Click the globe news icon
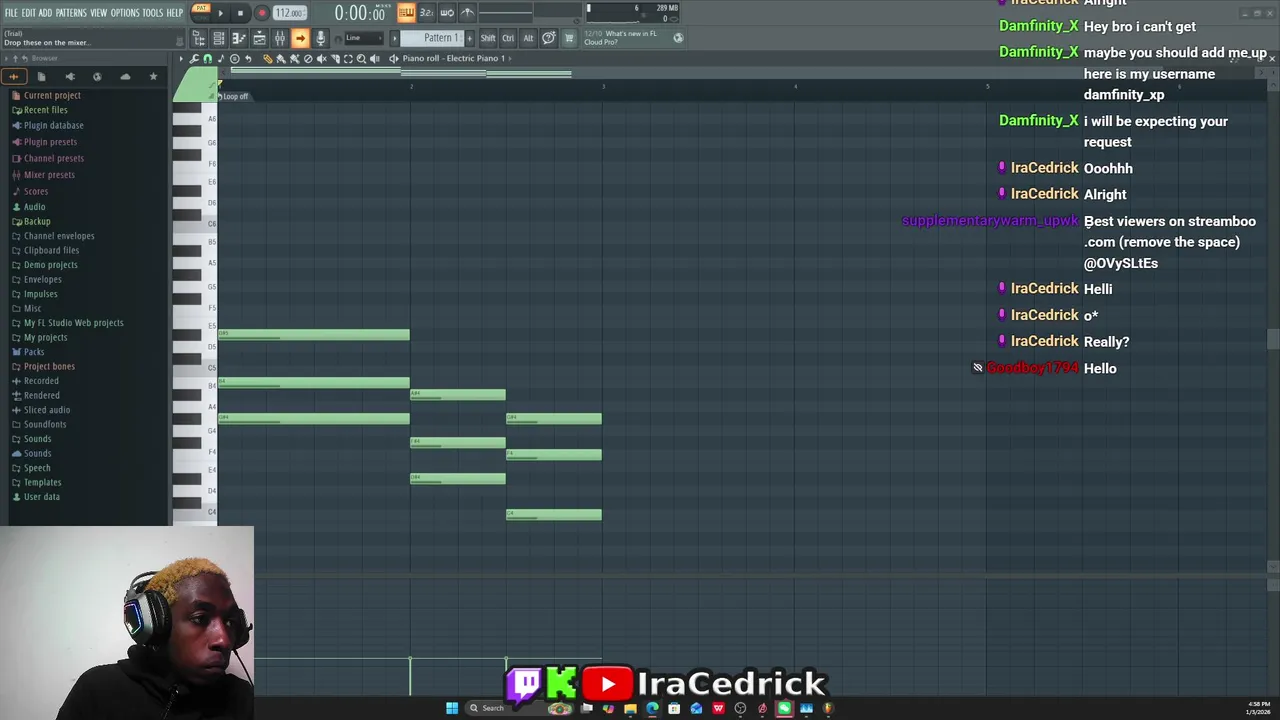Viewport: 1280px width, 720px height. pyautogui.click(x=678, y=38)
